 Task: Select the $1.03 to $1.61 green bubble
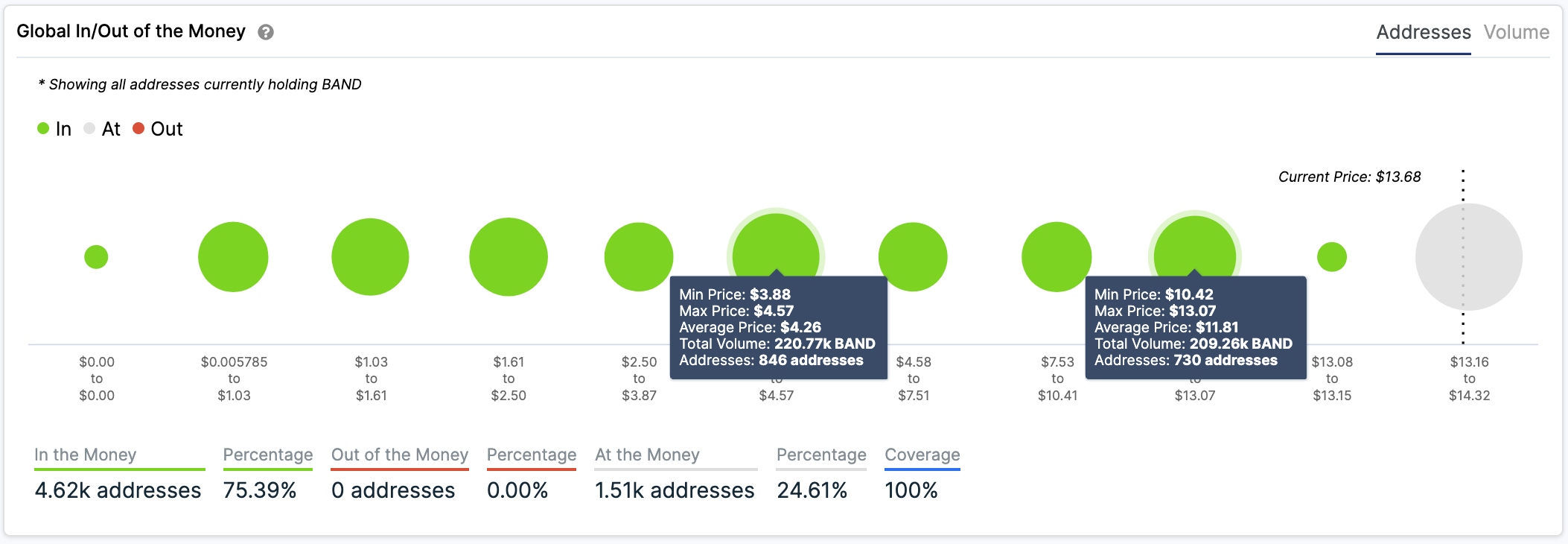point(370,256)
